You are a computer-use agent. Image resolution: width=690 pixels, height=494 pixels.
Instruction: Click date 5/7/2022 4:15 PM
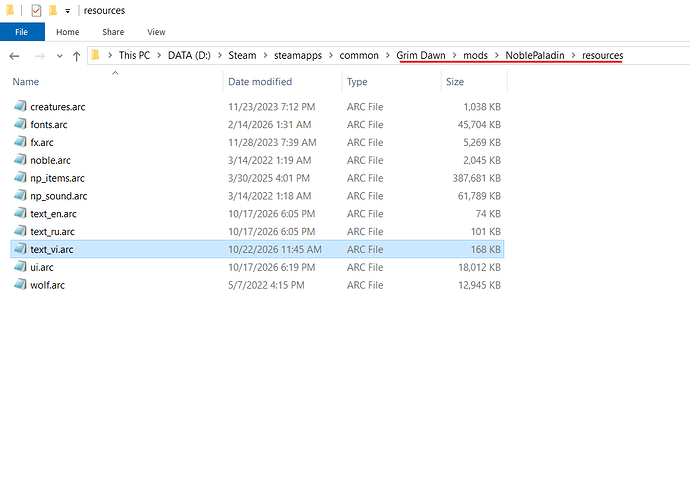tap(266, 285)
